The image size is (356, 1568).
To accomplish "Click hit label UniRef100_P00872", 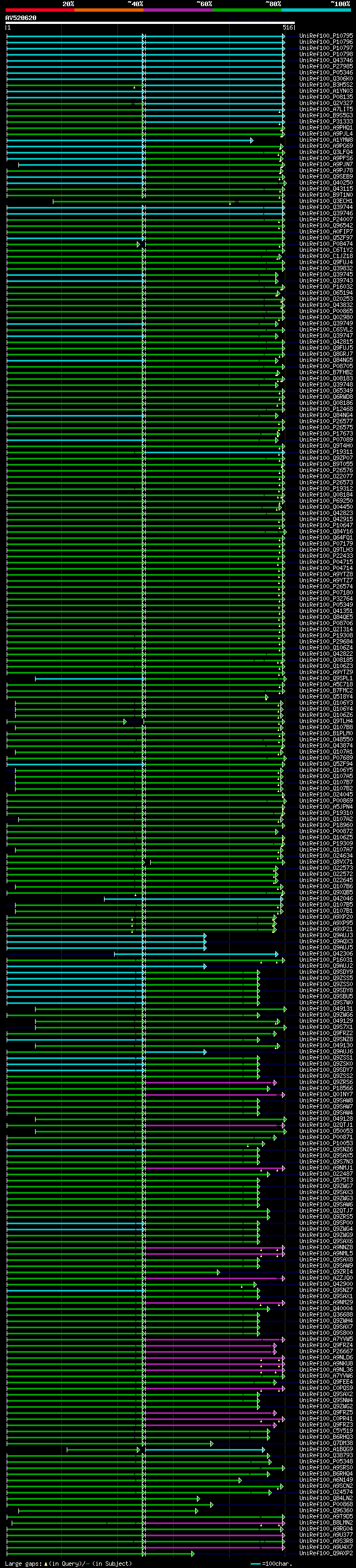I will click(326, 831).
